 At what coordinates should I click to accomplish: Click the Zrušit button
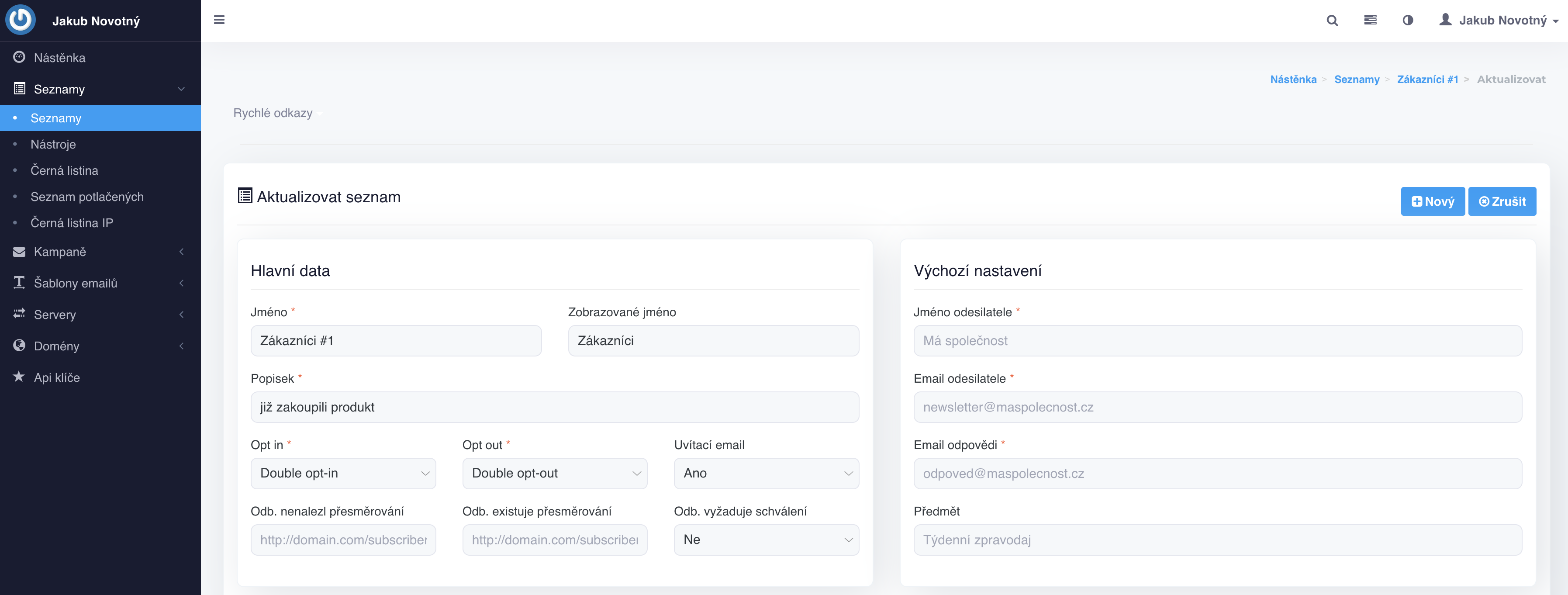(1502, 201)
